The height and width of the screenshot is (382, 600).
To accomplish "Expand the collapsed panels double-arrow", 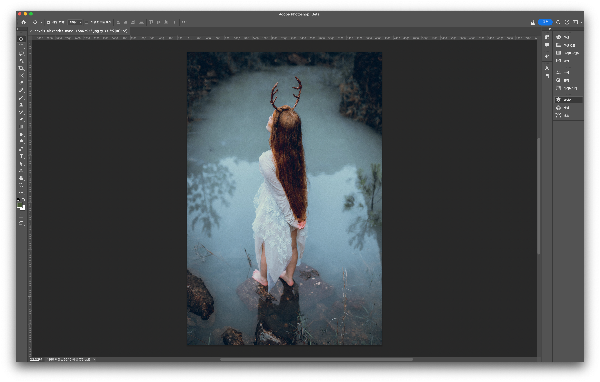I will point(549,29).
